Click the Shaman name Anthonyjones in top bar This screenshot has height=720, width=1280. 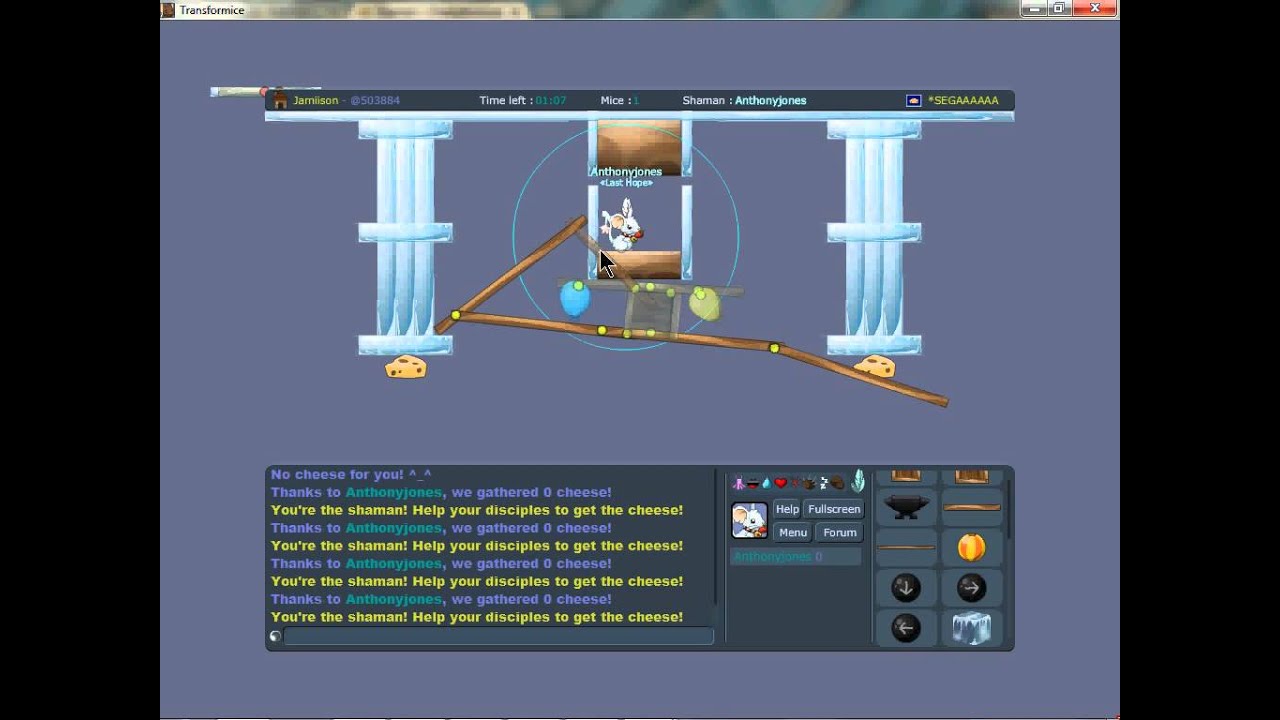coord(770,100)
